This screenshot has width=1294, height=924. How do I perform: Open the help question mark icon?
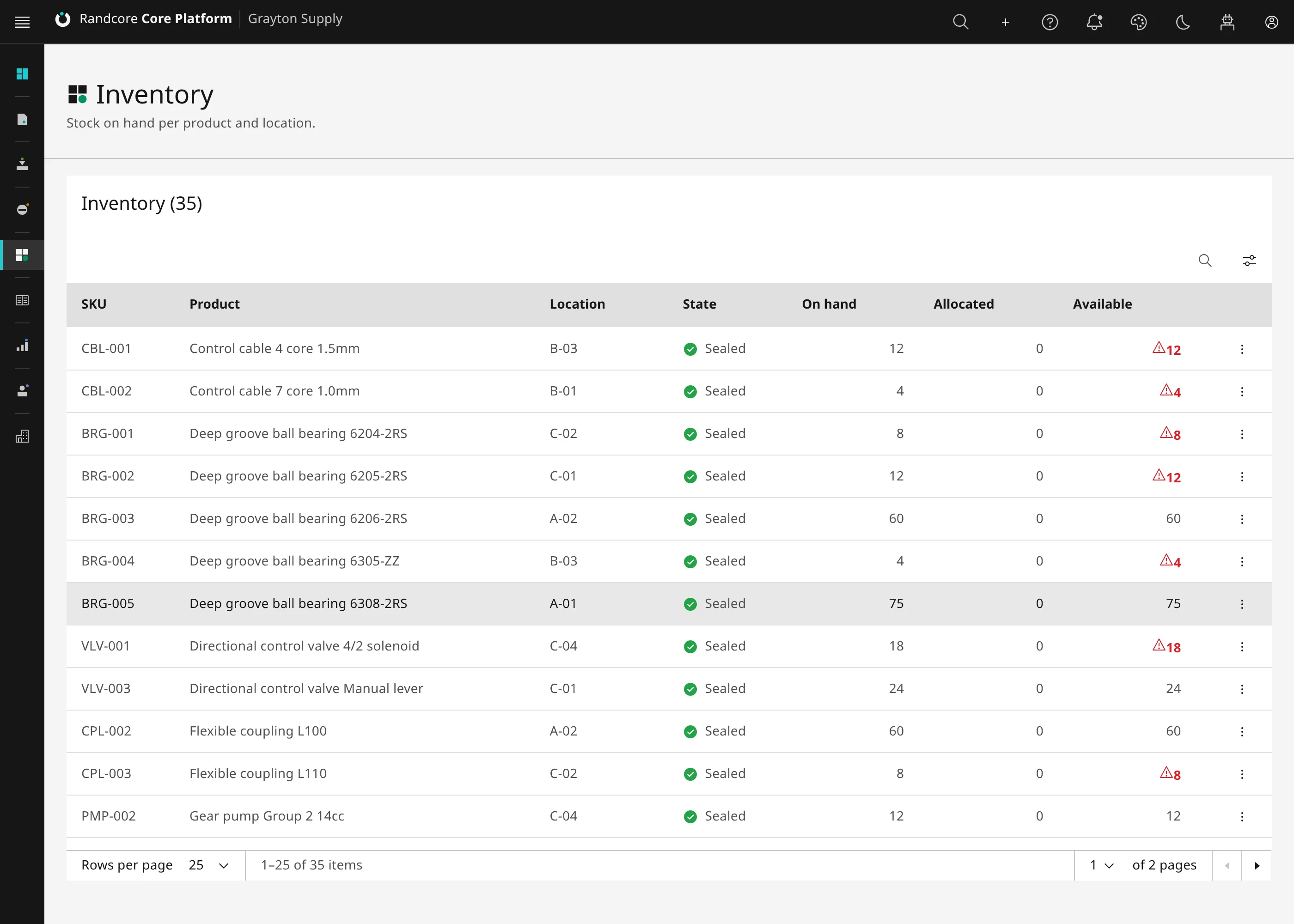1050,22
